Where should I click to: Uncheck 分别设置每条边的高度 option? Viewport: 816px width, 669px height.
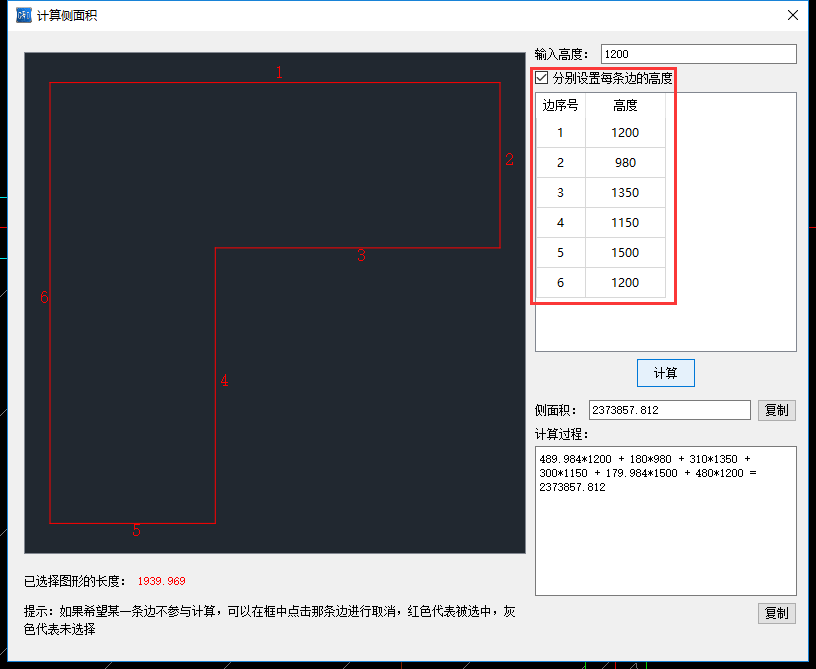[x=541, y=77]
